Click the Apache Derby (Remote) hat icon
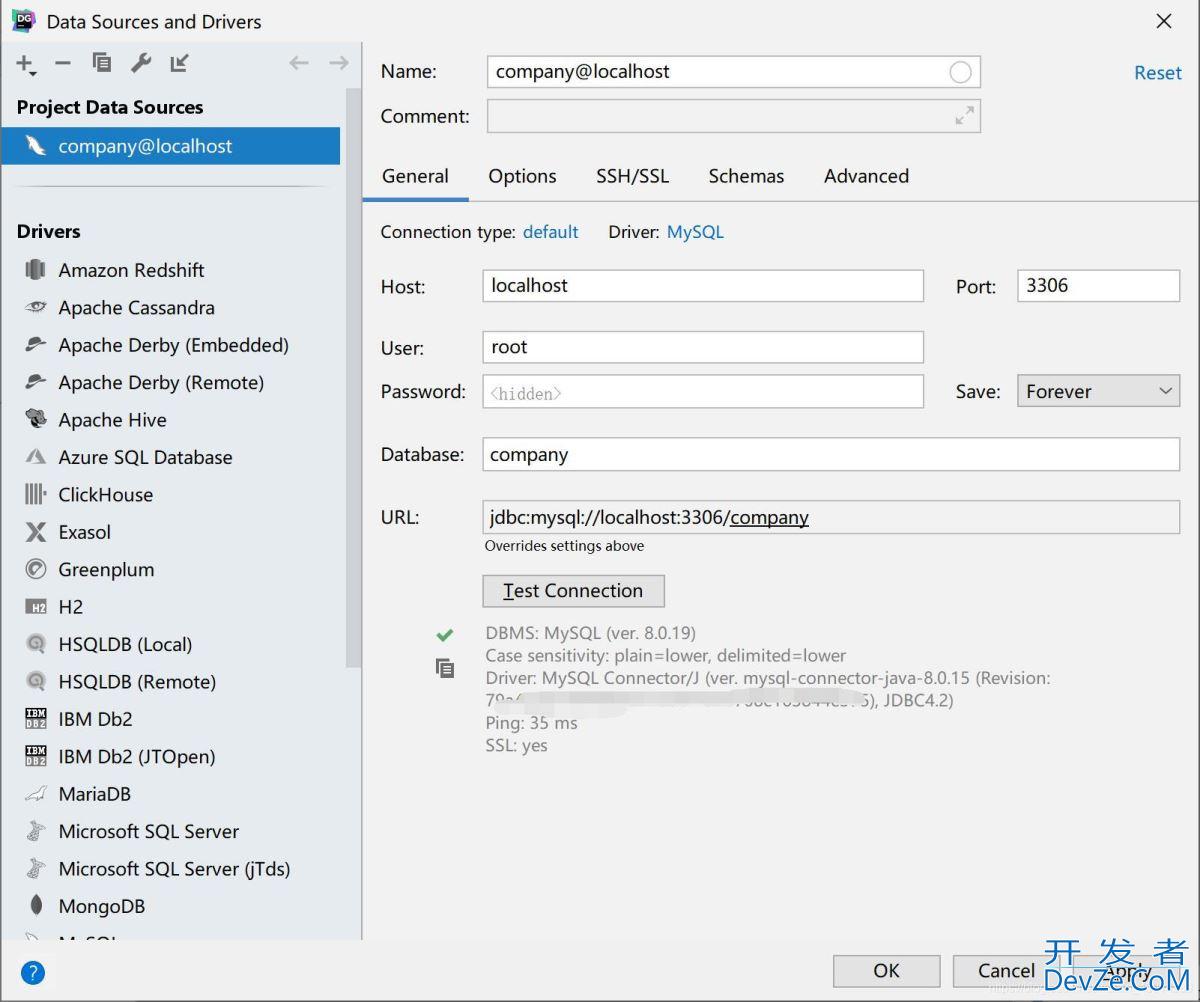The height and width of the screenshot is (1002, 1200). coord(36,382)
